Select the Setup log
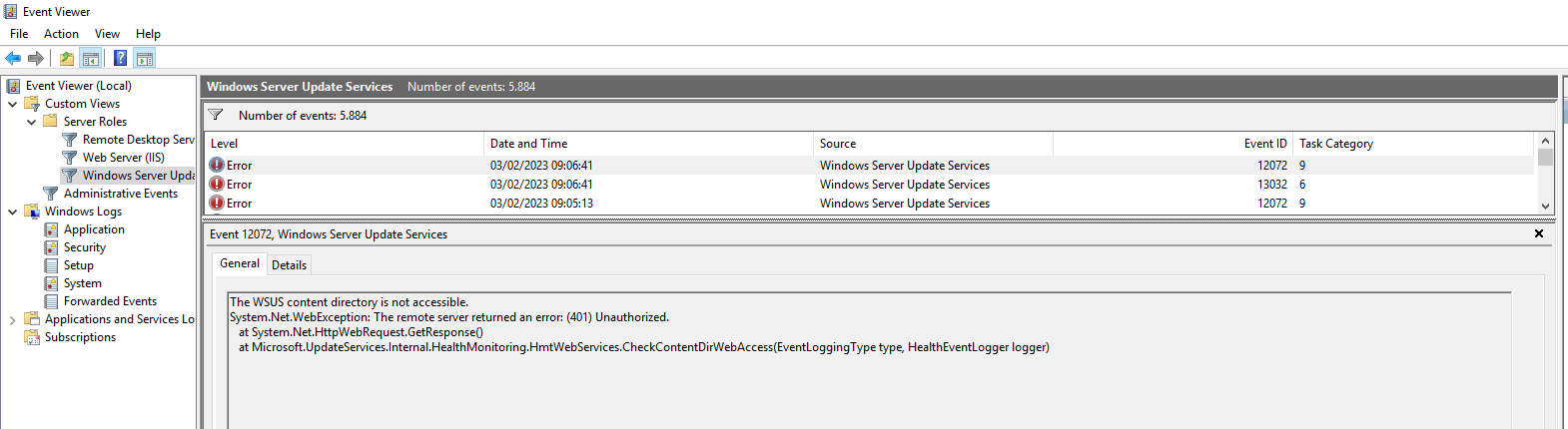This screenshot has height=429, width=1568. click(79, 265)
